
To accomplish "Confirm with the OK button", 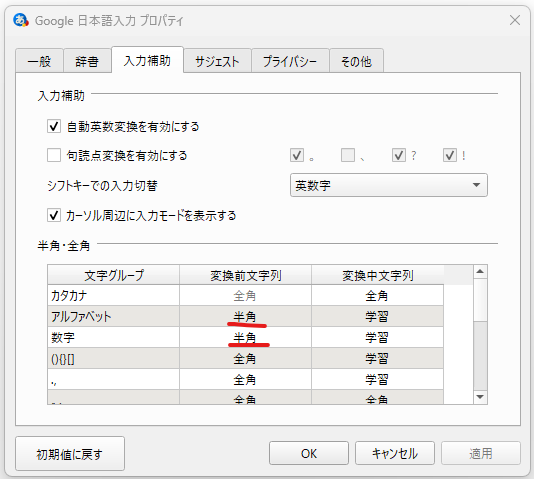I will point(309,453).
